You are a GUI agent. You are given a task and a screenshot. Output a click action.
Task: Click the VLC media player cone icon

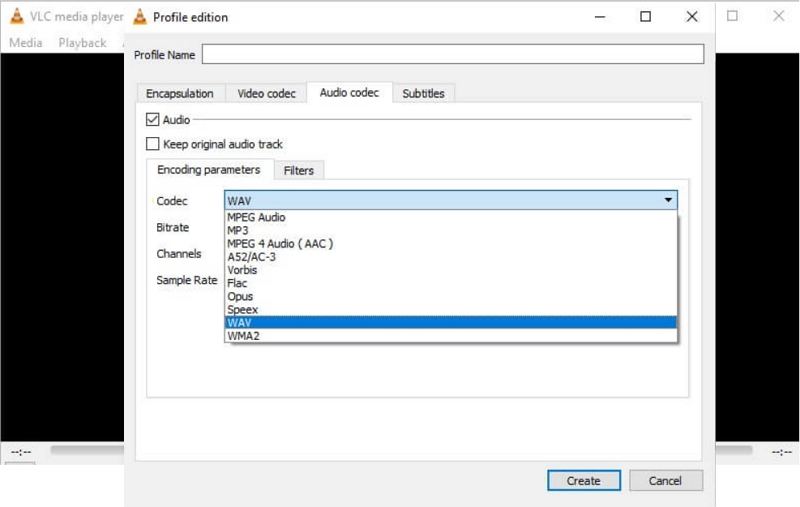pyautogui.click(x=16, y=17)
